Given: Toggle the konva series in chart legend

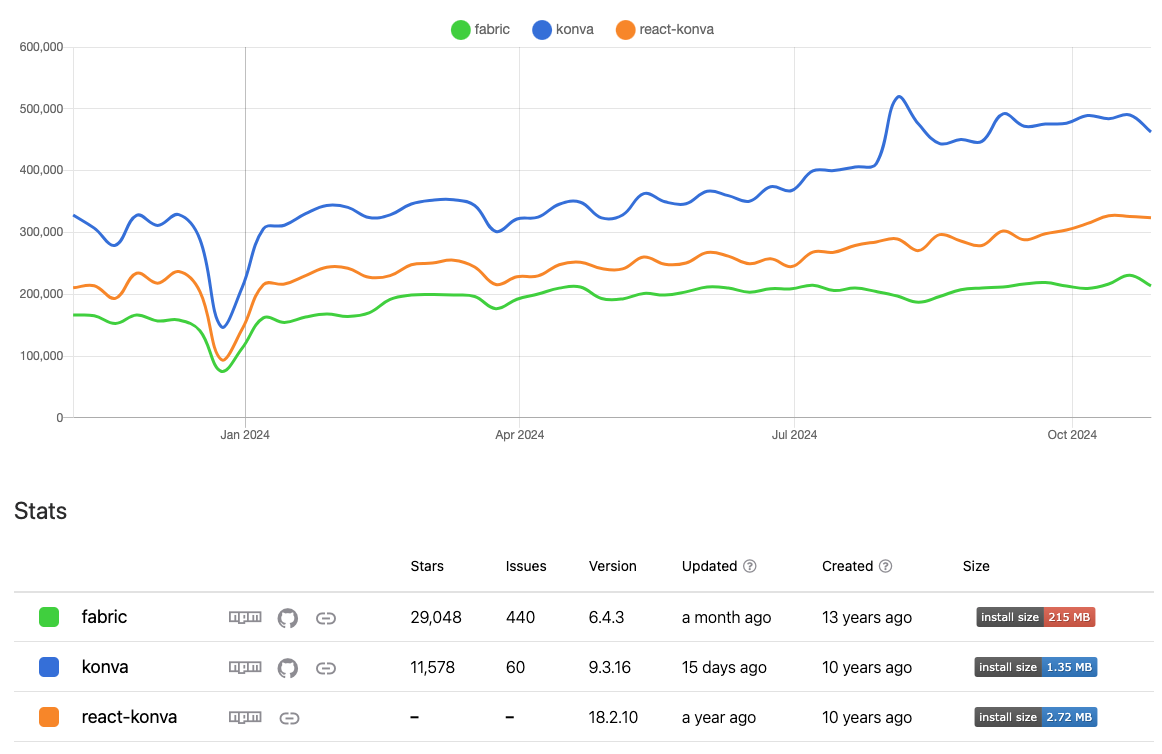Looking at the screenshot, I should pyautogui.click(x=563, y=30).
